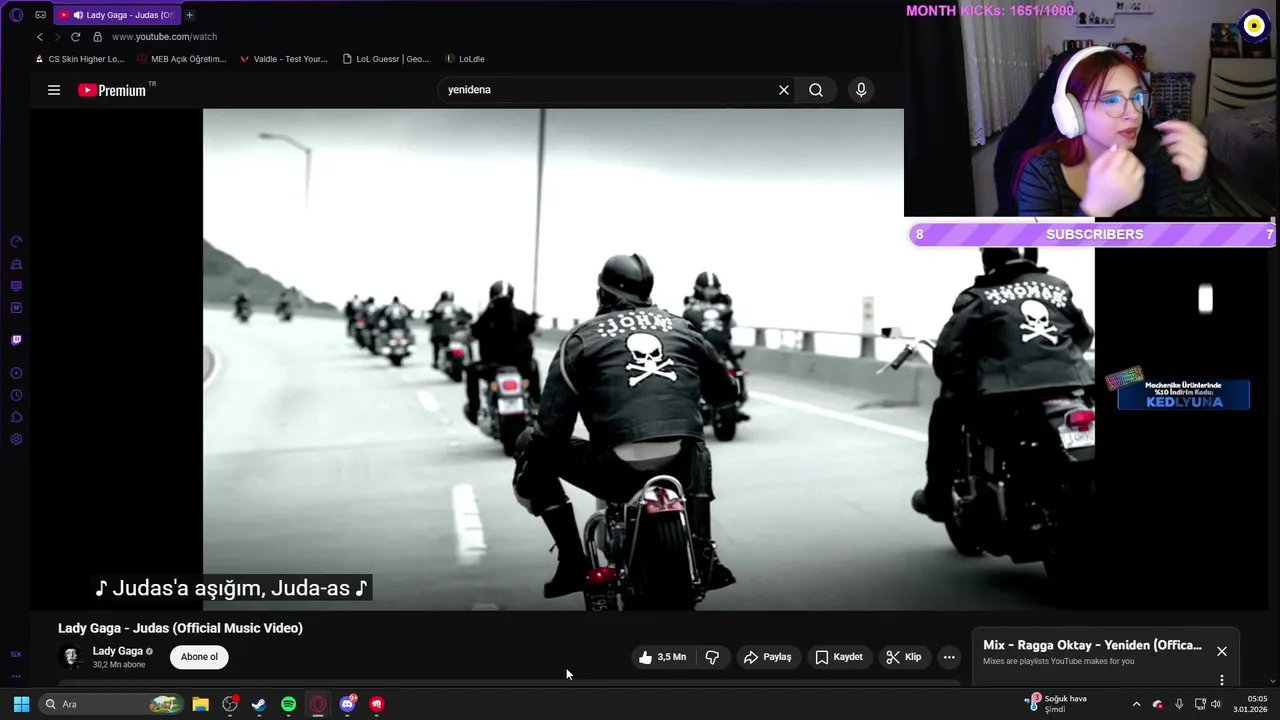Open YouTube hamburger guide menu
Image resolution: width=1280 pixels, height=720 pixels.
[x=54, y=90]
